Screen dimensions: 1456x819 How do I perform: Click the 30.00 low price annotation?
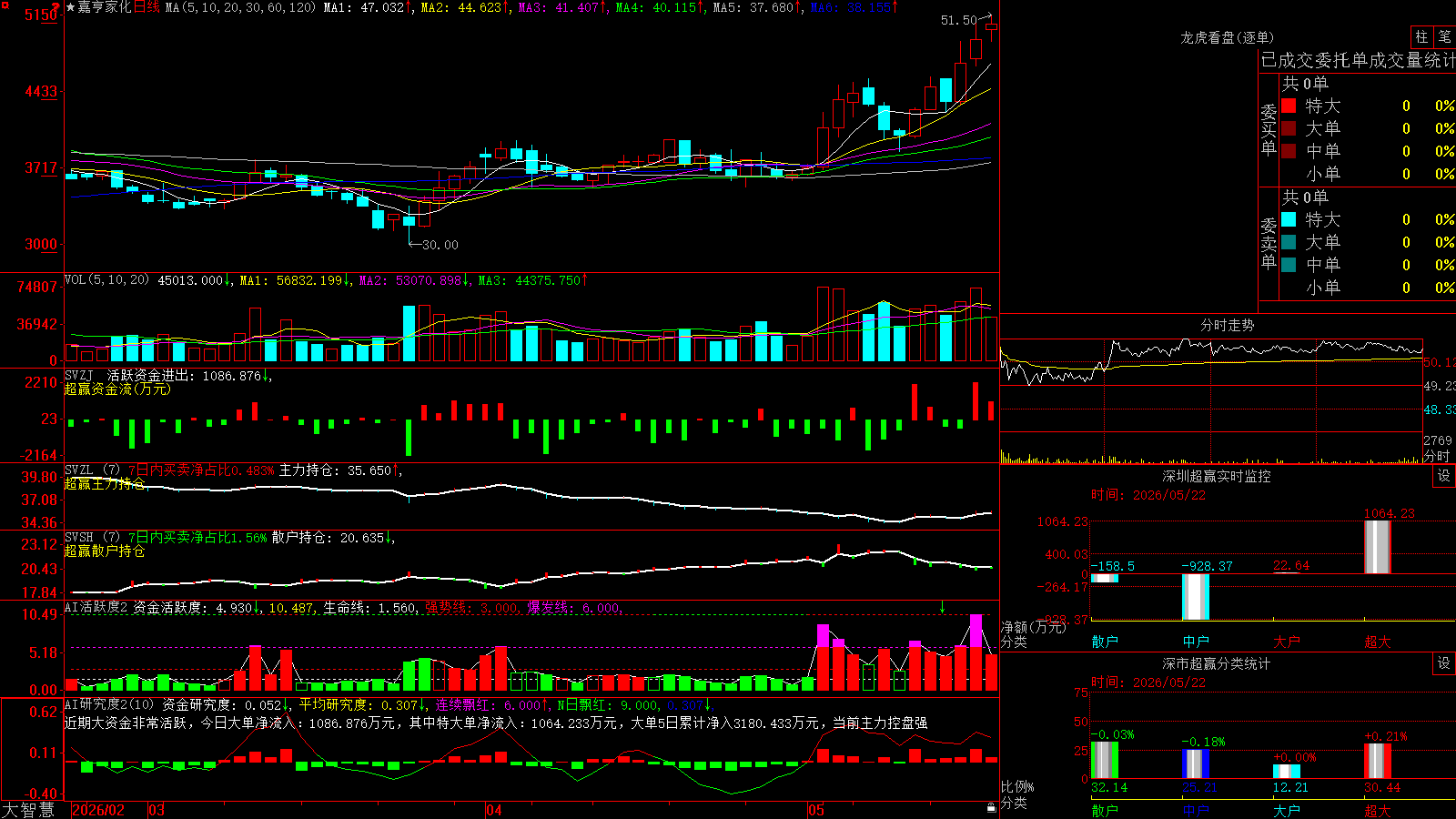[440, 245]
